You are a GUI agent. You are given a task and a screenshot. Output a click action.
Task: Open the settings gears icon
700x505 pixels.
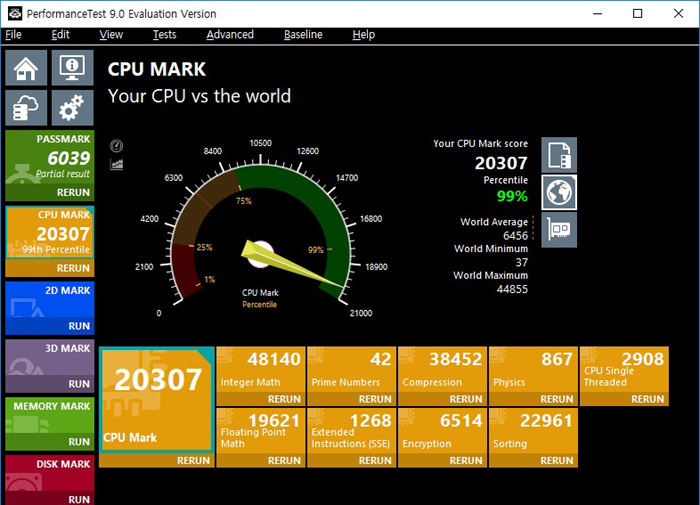point(72,108)
